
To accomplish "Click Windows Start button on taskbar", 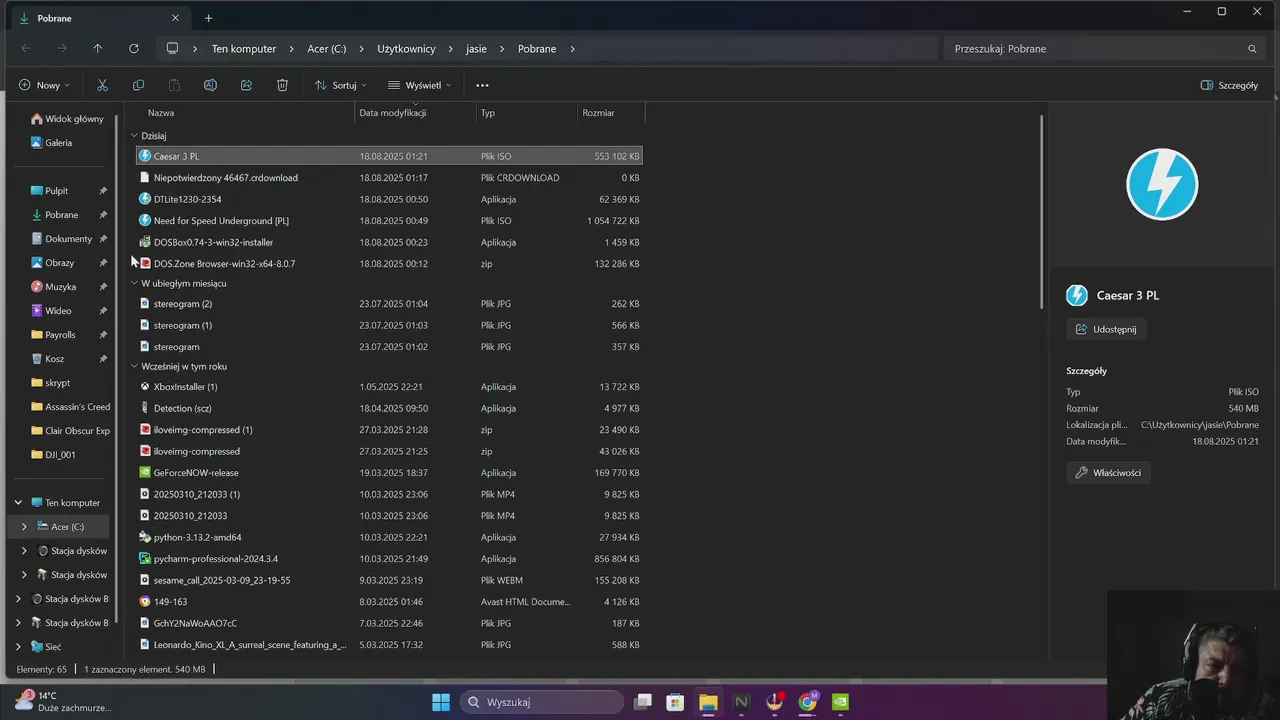I will click(441, 702).
